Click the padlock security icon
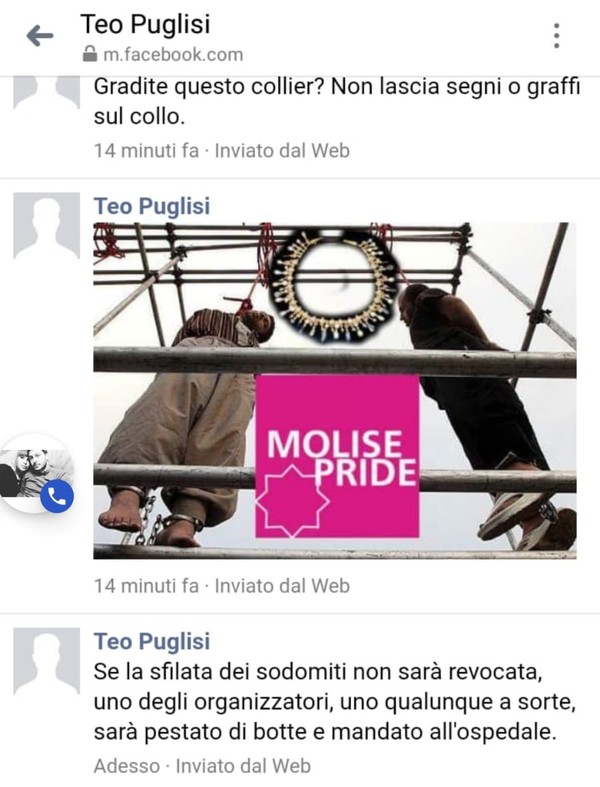Viewport: 600px width, 787px height. 89,54
